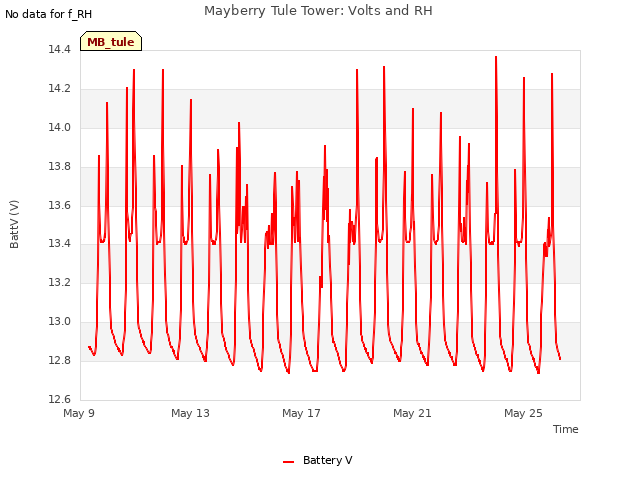Click the 13.6 y-axis tick label
640x480 pixels.
[60, 205]
